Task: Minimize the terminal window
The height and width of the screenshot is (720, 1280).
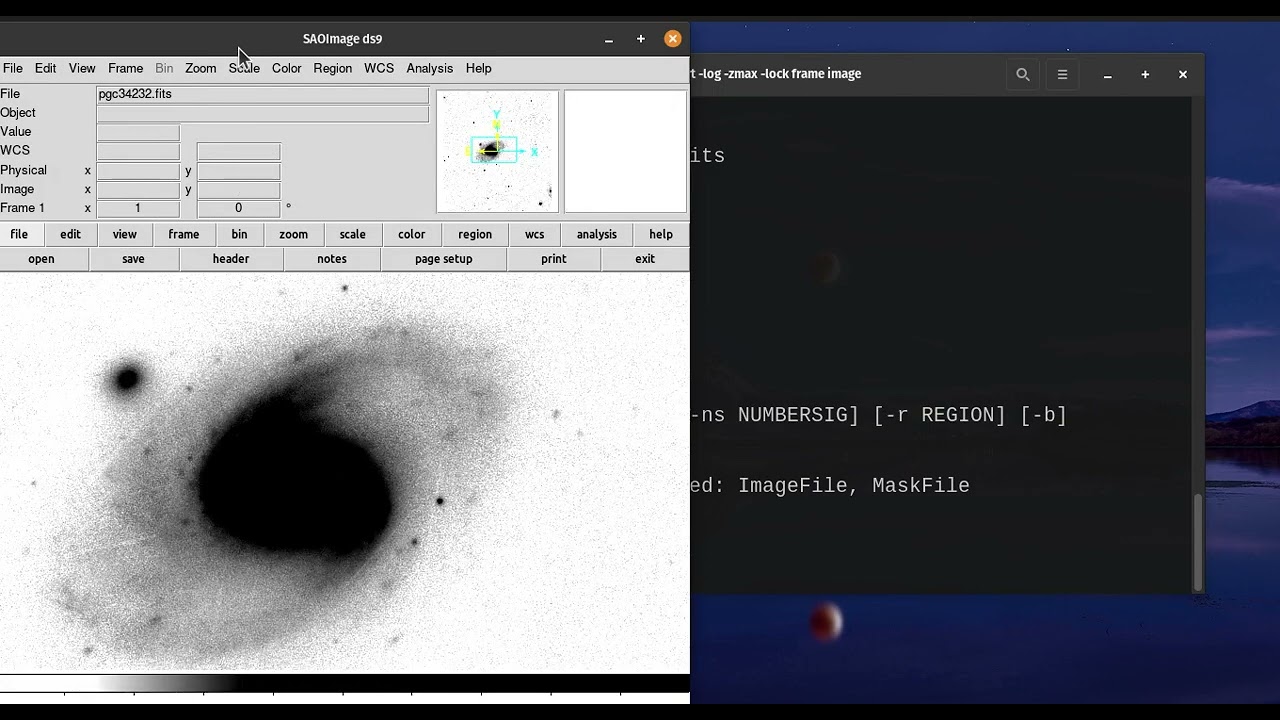Action: [x=1107, y=74]
